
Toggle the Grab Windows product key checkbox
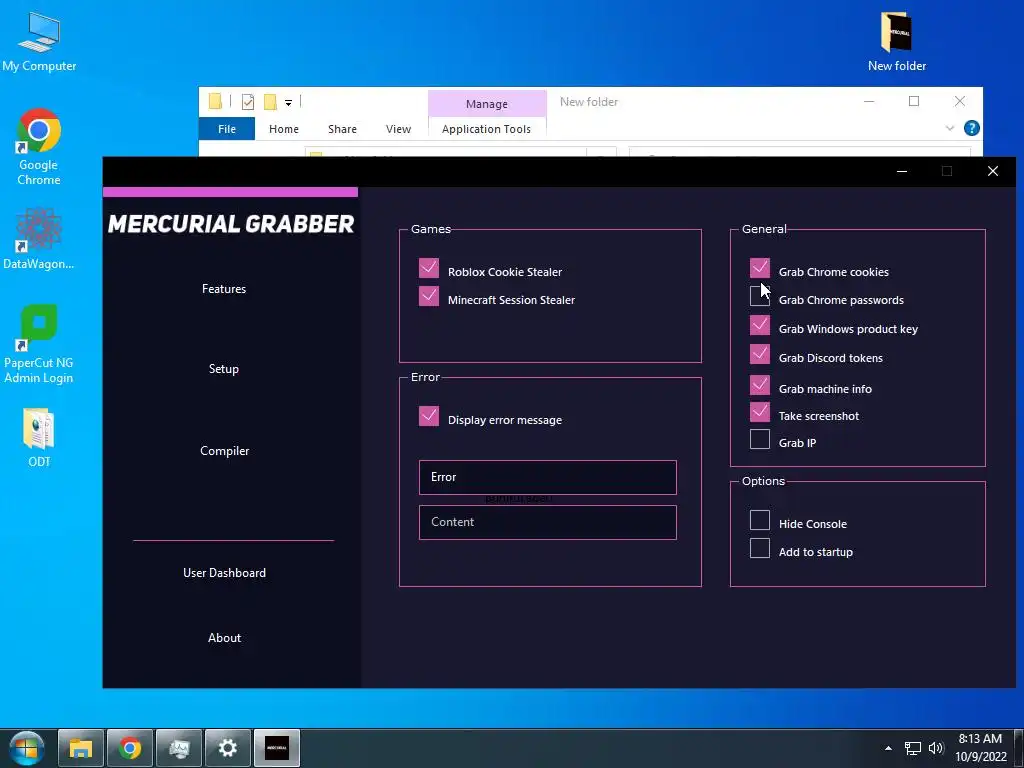pos(760,325)
